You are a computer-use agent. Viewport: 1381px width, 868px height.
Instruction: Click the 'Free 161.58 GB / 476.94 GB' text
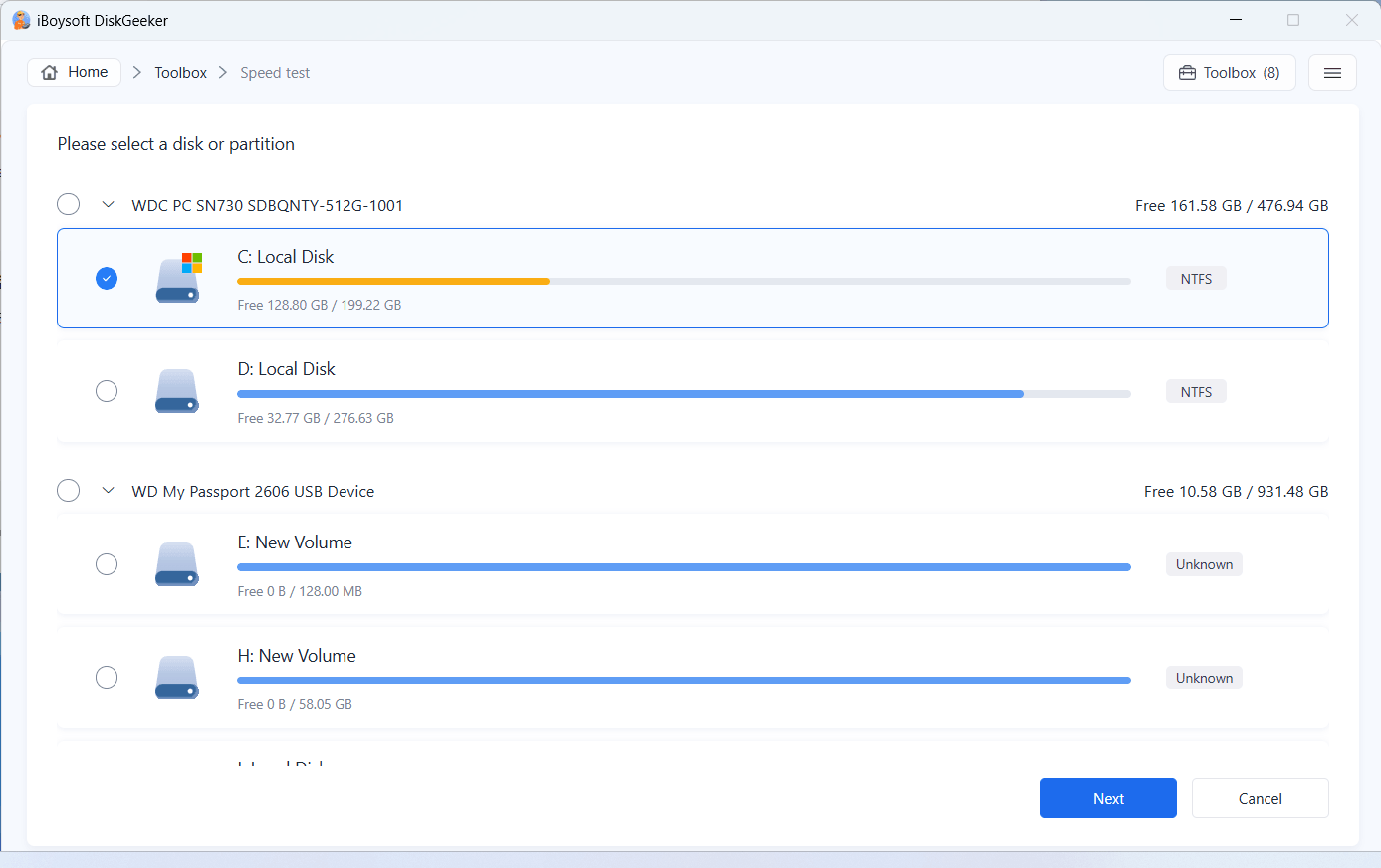[x=1232, y=205]
